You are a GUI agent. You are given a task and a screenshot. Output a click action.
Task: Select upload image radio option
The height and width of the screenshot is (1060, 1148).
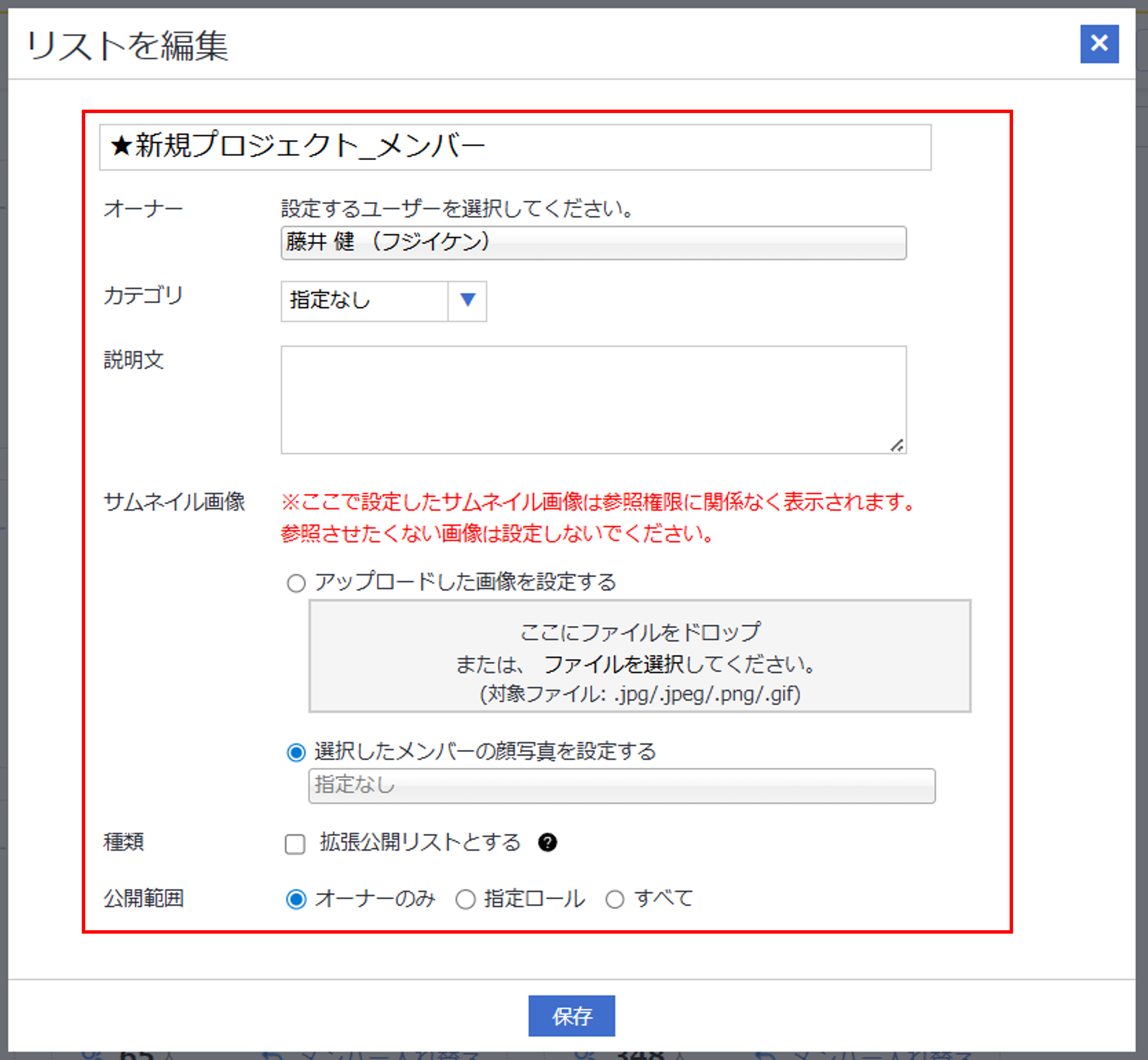pyautogui.click(x=296, y=583)
